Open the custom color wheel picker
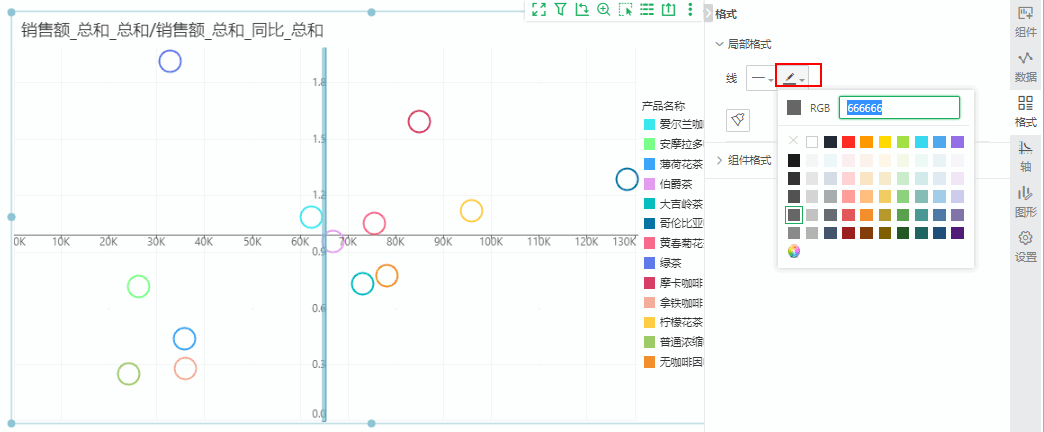 [x=794, y=251]
